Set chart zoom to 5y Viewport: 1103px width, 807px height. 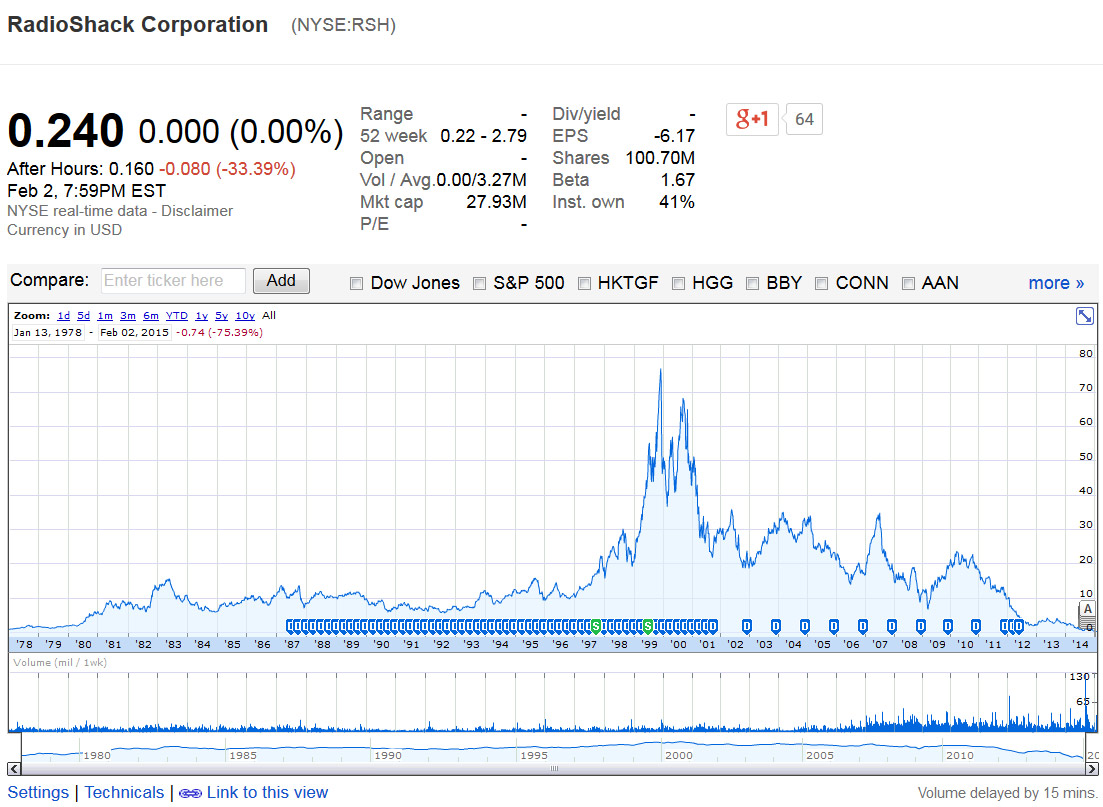222,316
